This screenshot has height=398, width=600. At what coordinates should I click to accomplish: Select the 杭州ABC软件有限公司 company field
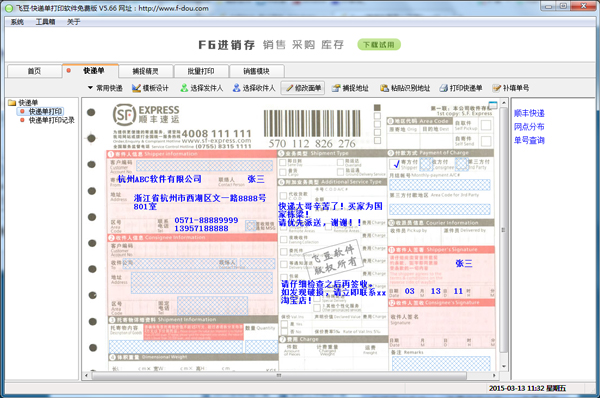pyautogui.click(x=160, y=179)
